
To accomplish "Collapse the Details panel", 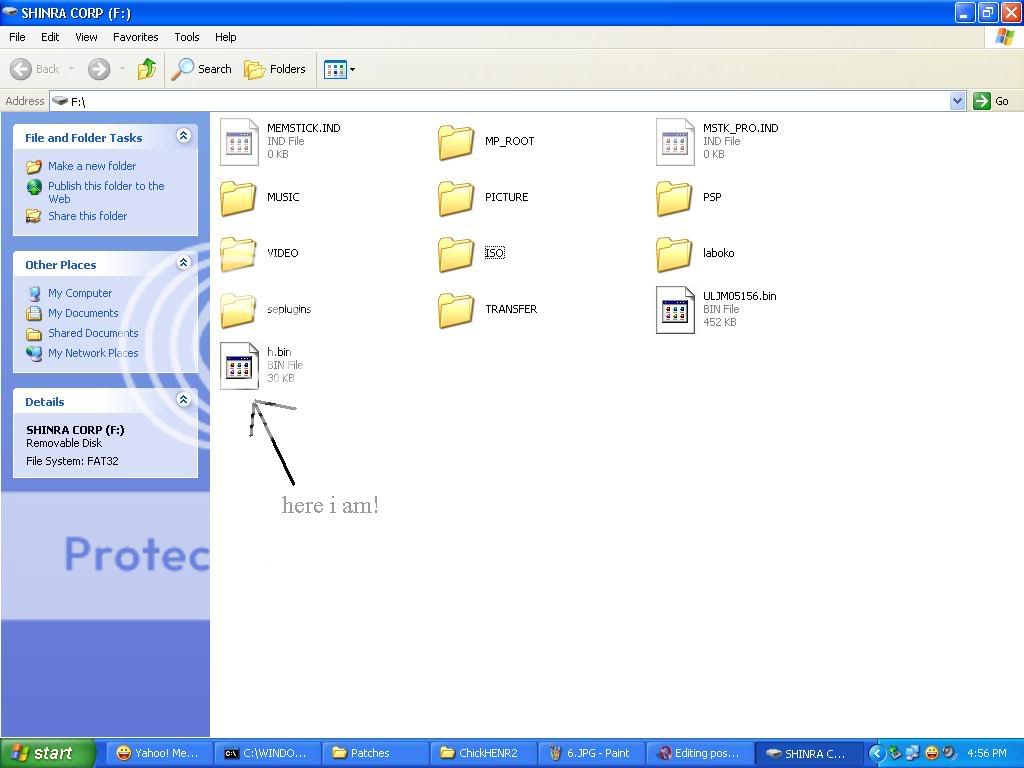I will pos(184,400).
